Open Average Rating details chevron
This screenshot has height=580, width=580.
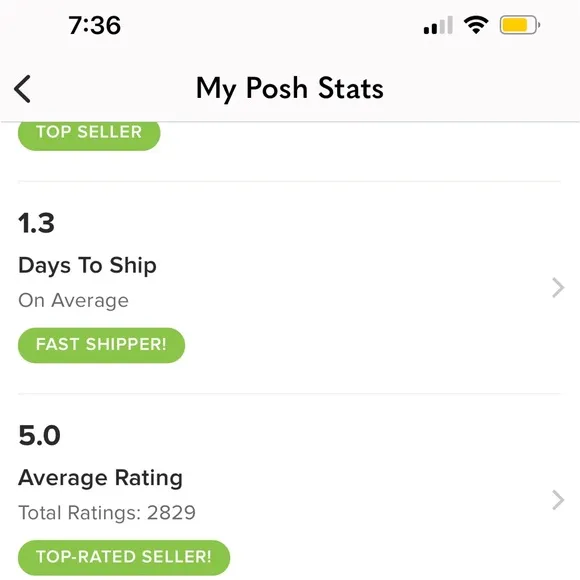[558, 500]
